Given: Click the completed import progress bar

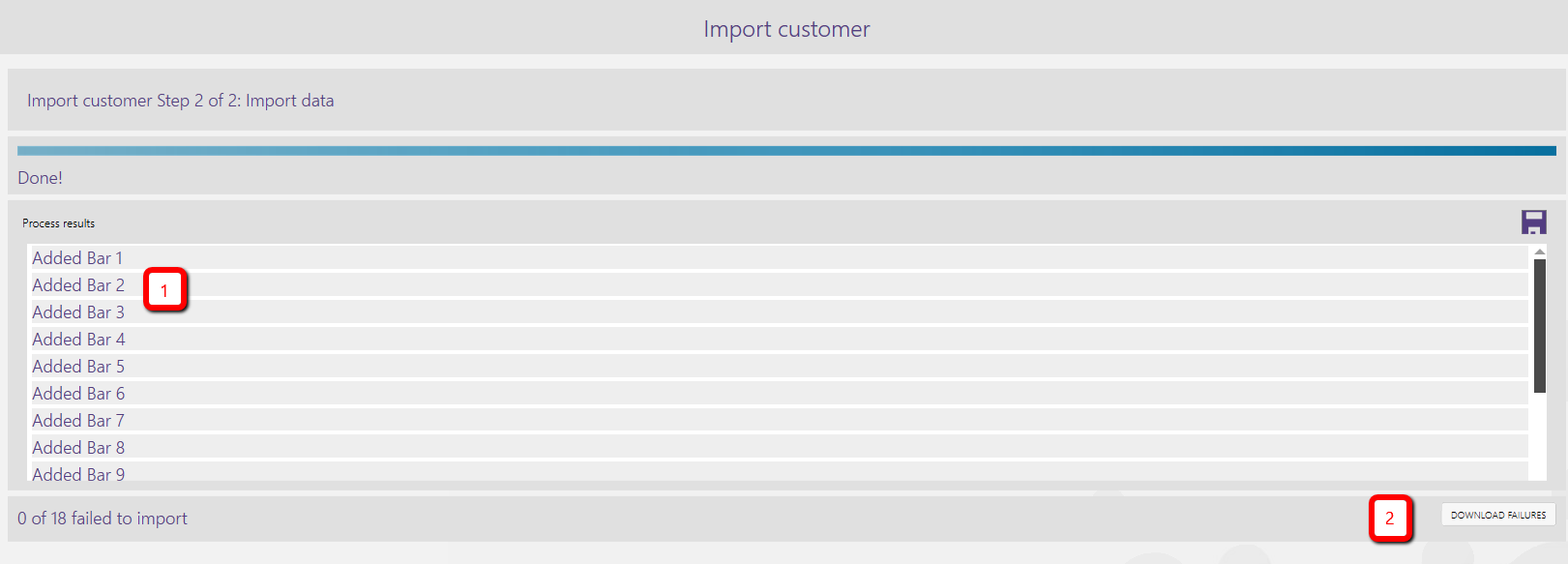Looking at the screenshot, I should tap(786, 151).
